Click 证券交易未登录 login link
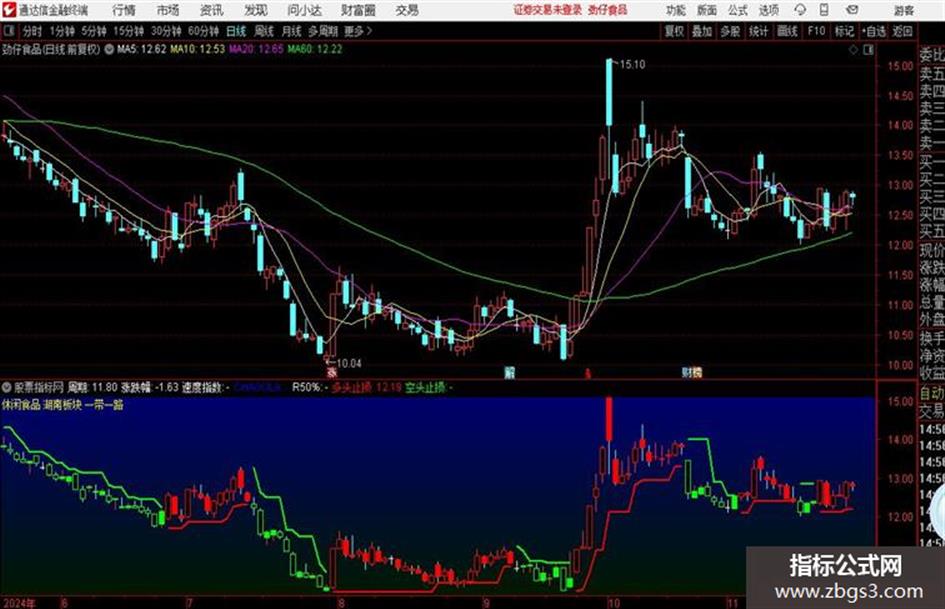Screen dimensions: 945x609 [x=548, y=10]
